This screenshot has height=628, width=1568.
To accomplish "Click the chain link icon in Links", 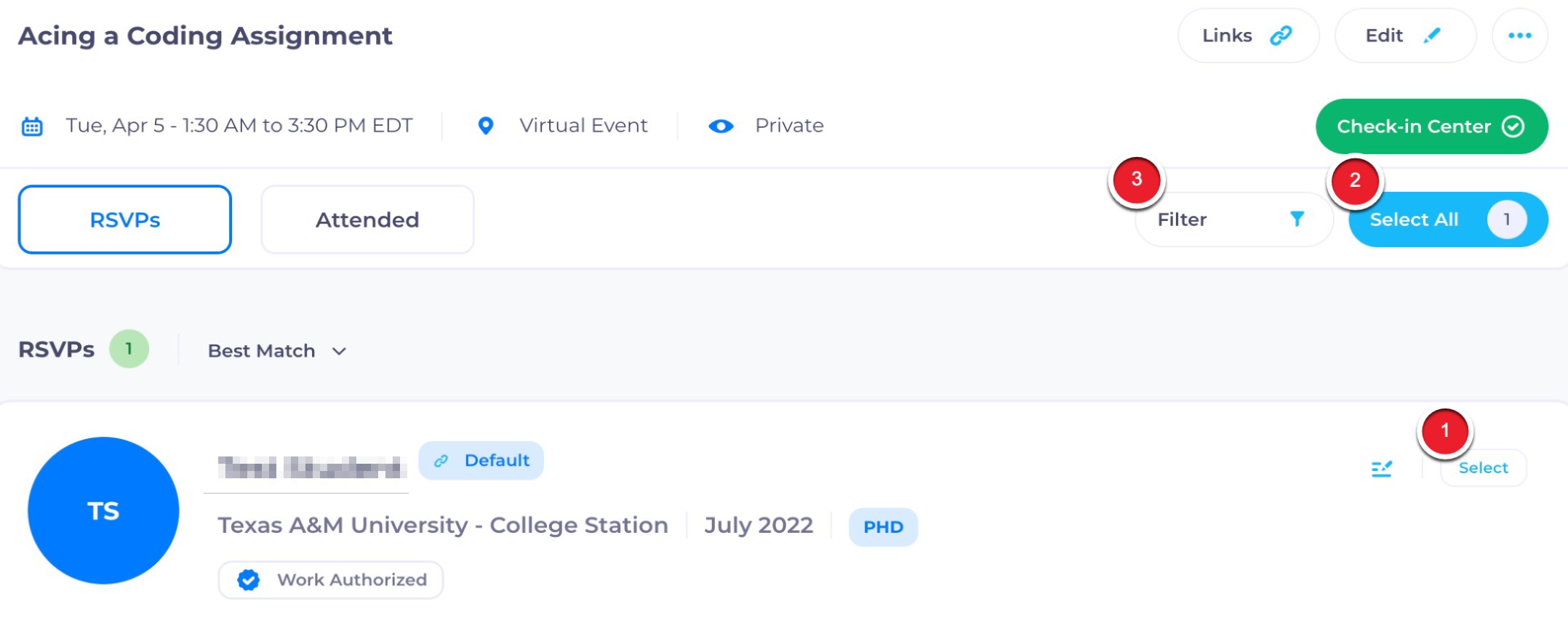I will [x=1281, y=36].
